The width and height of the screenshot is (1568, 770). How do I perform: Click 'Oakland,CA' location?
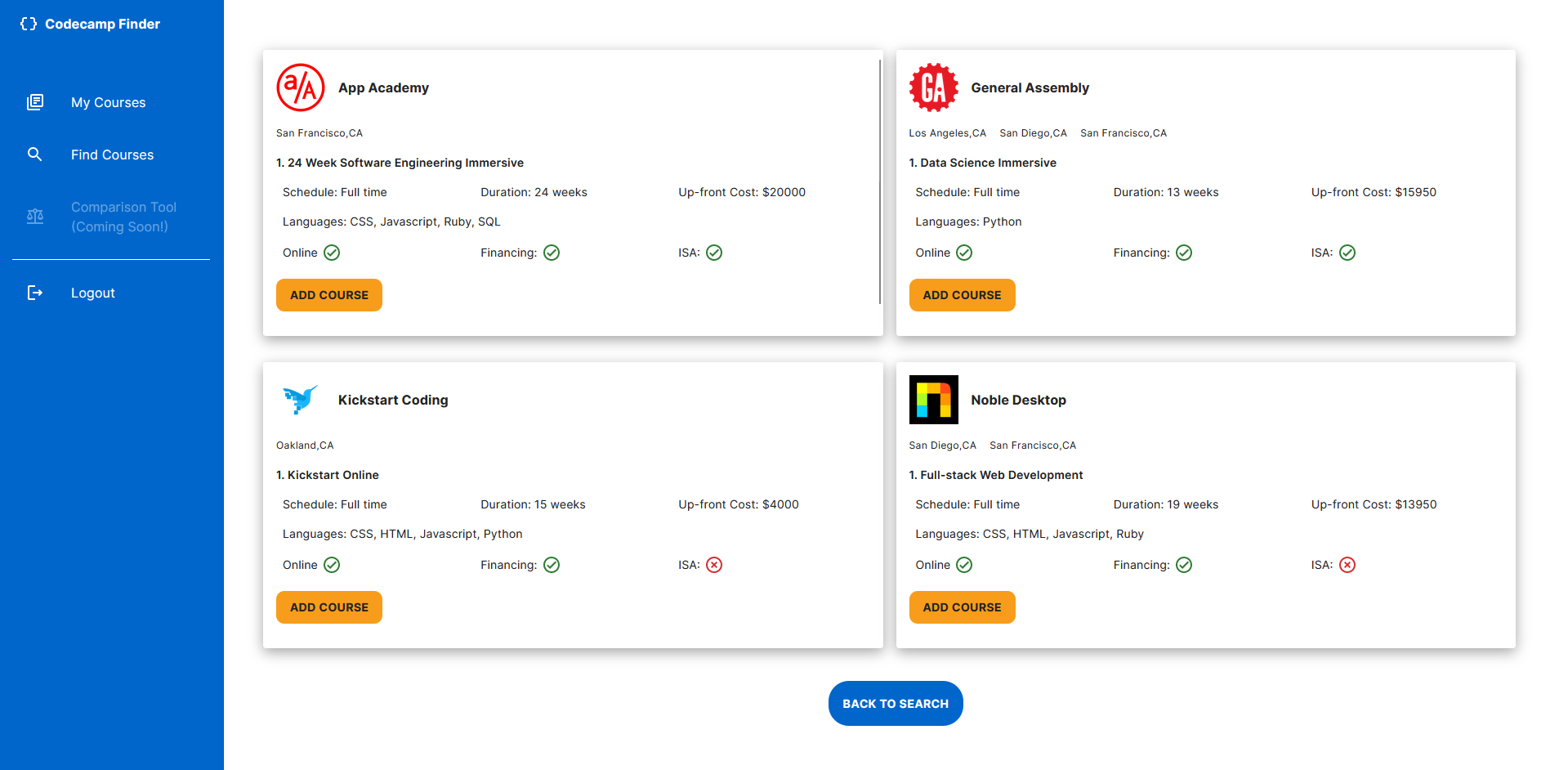click(305, 445)
